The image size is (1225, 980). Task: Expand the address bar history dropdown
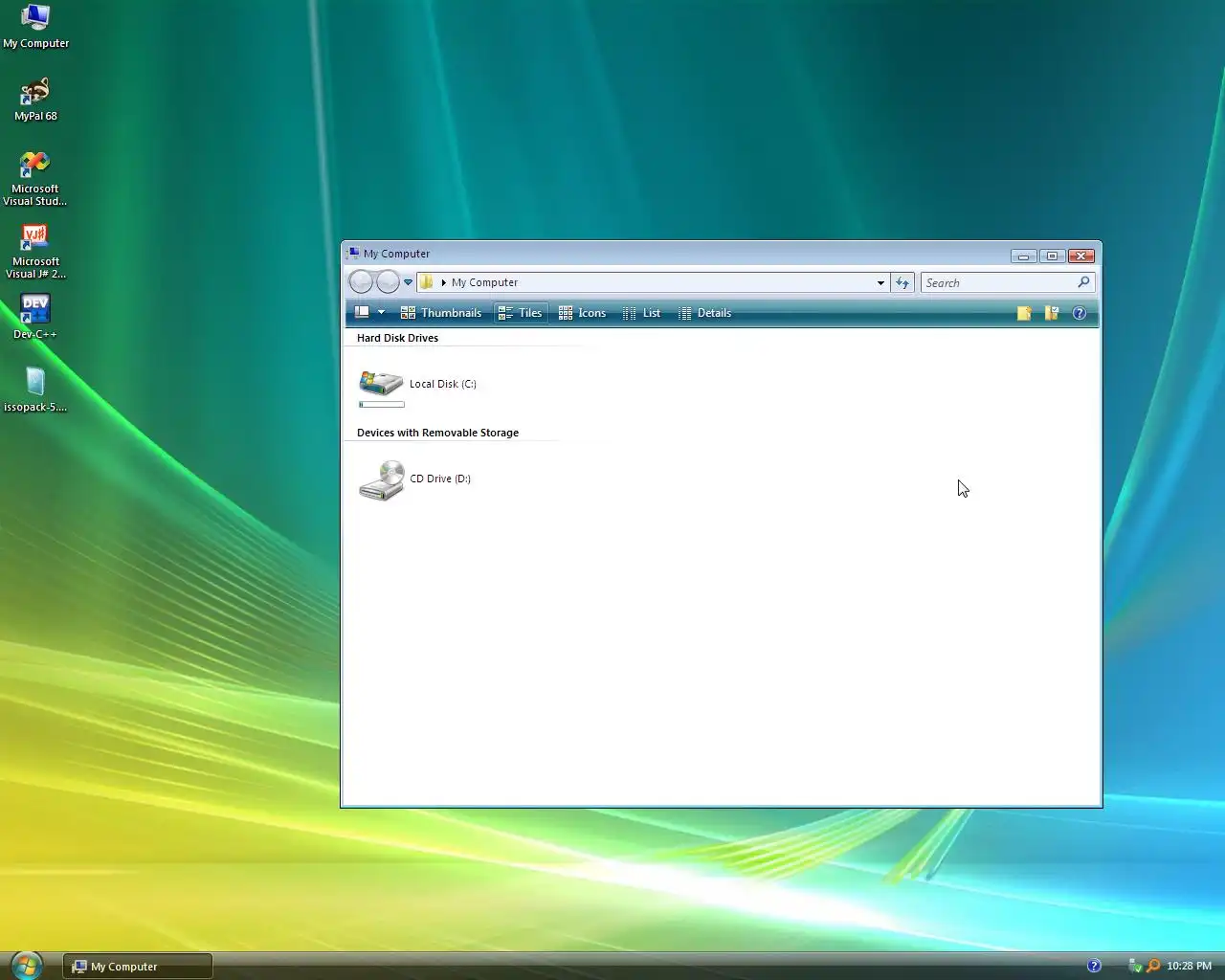(880, 282)
